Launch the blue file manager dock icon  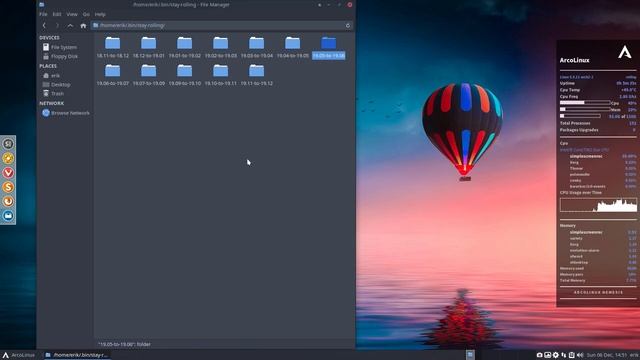(8, 216)
